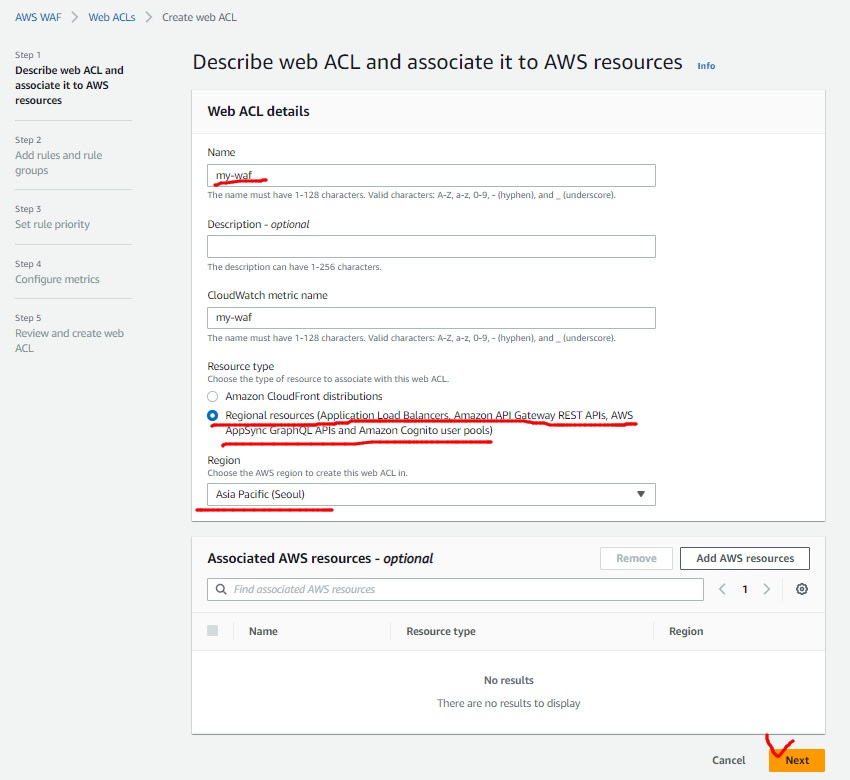Select Amazon CloudFront distributions radio button

tap(212, 396)
